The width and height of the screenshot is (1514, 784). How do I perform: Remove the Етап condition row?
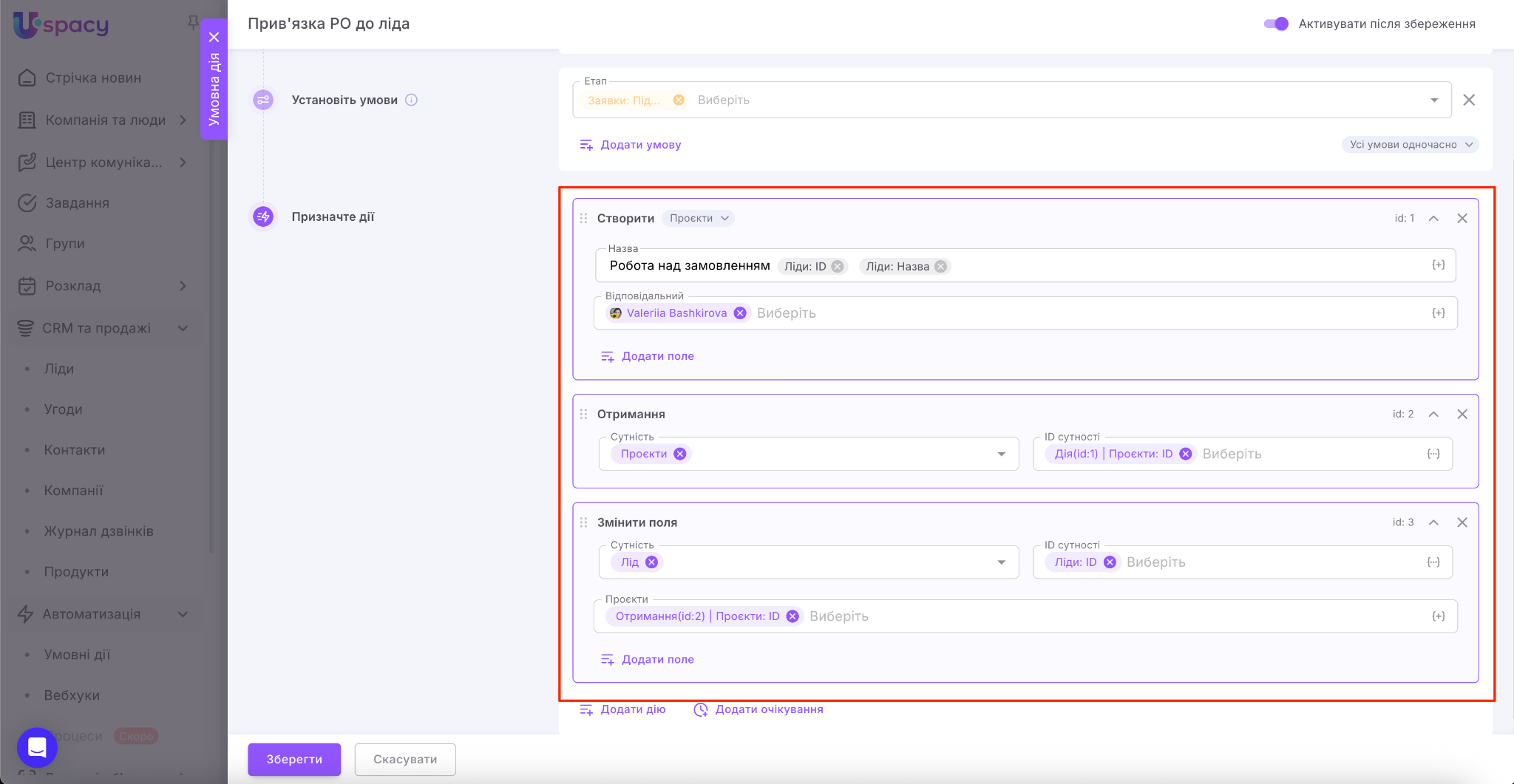coord(1469,100)
